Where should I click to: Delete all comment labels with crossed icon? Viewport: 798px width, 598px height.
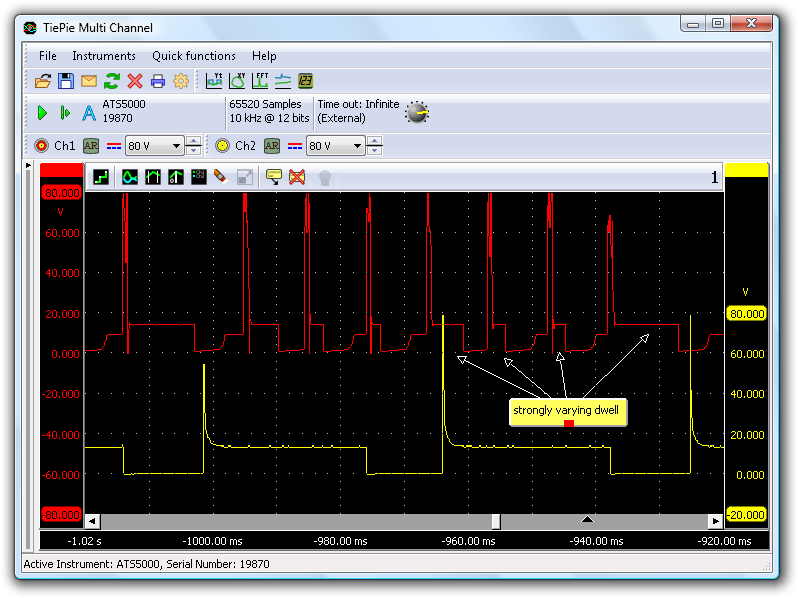point(297,177)
